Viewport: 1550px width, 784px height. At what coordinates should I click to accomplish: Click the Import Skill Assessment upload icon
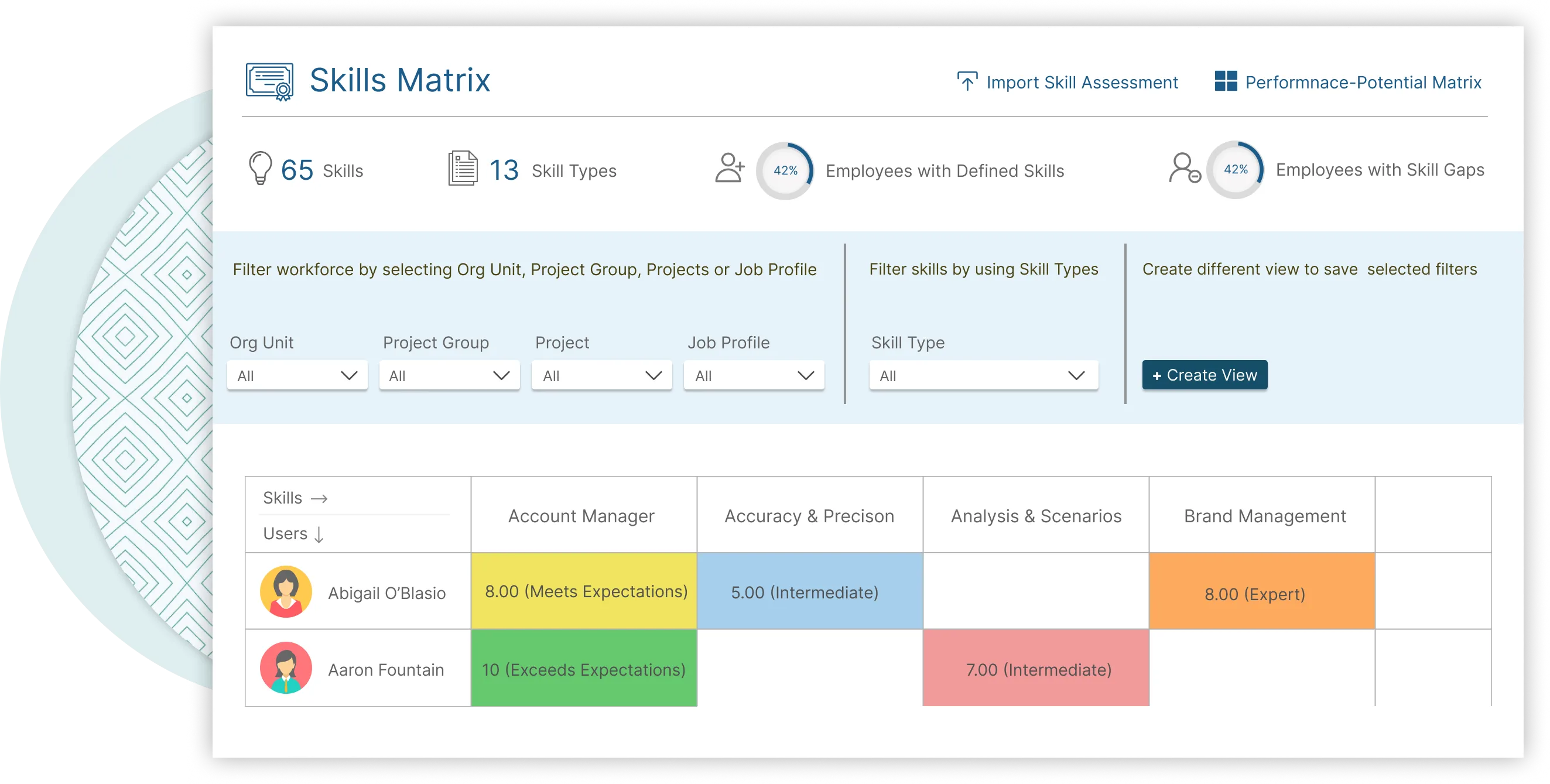click(x=967, y=81)
